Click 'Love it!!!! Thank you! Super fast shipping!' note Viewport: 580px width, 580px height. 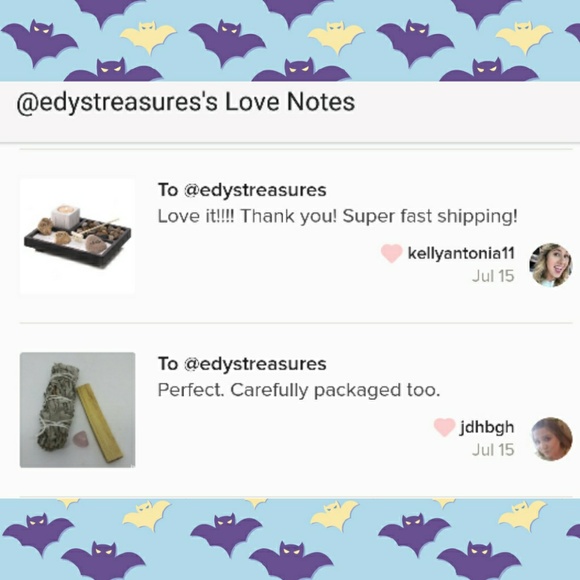coord(337,216)
